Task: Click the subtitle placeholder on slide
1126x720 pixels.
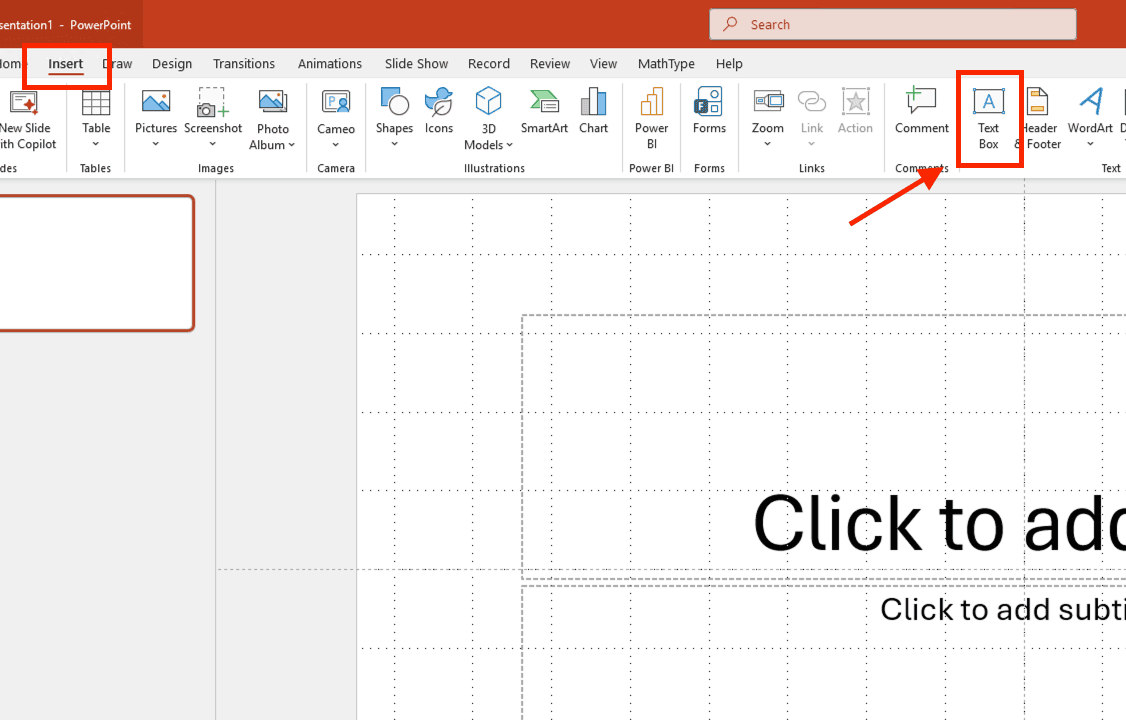Action: [x=824, y=653]
